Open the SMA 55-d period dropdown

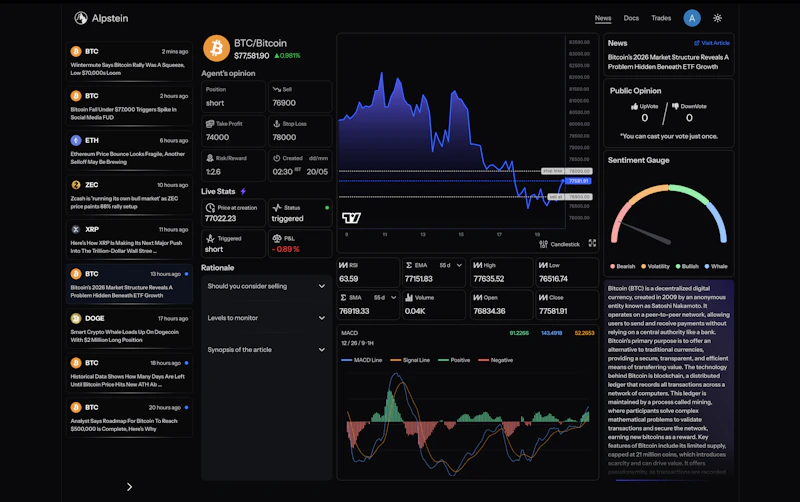pyautogui.click(x=385, y=297)
